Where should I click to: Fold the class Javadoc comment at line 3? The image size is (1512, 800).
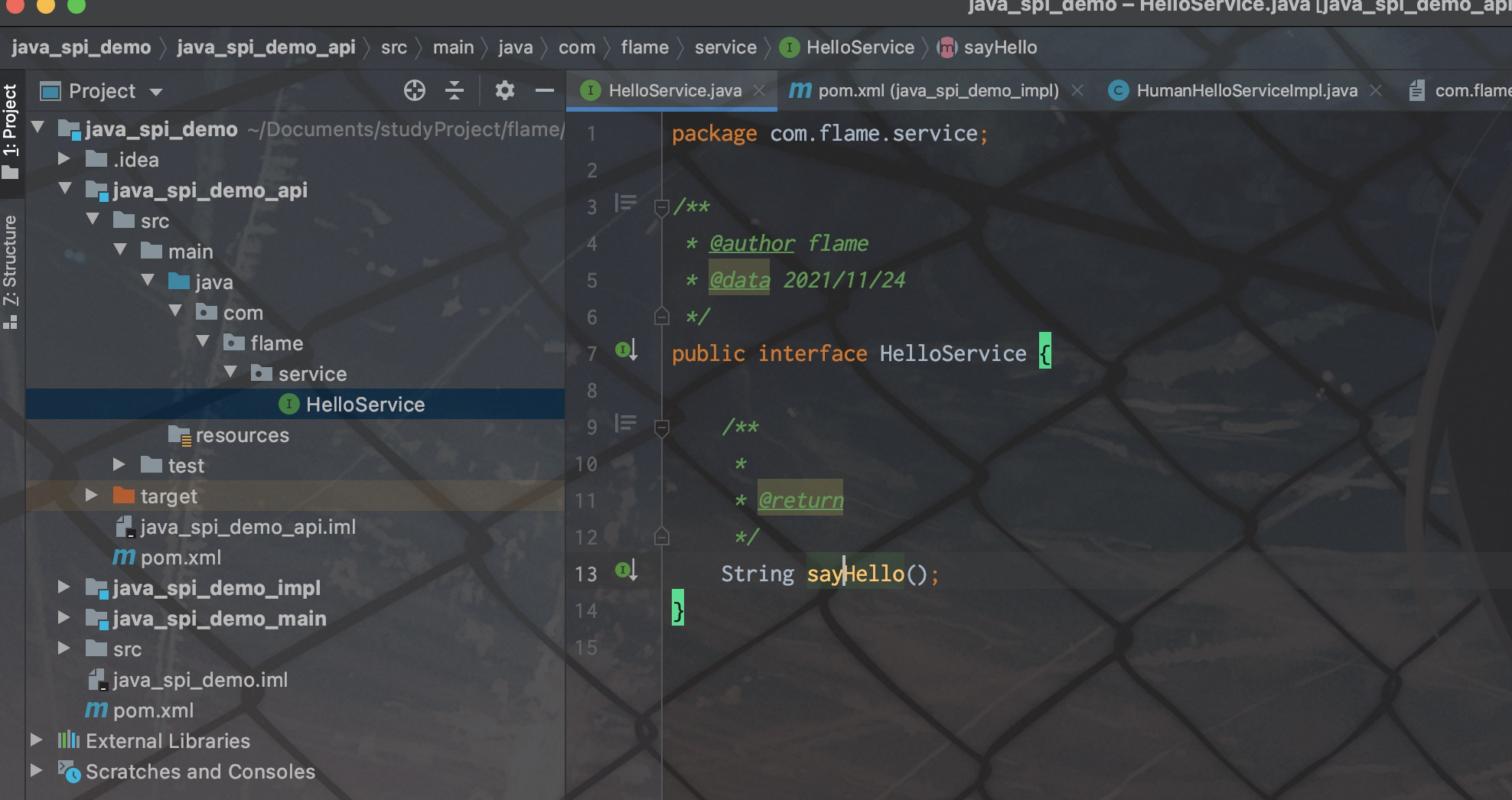click(662, 207)
